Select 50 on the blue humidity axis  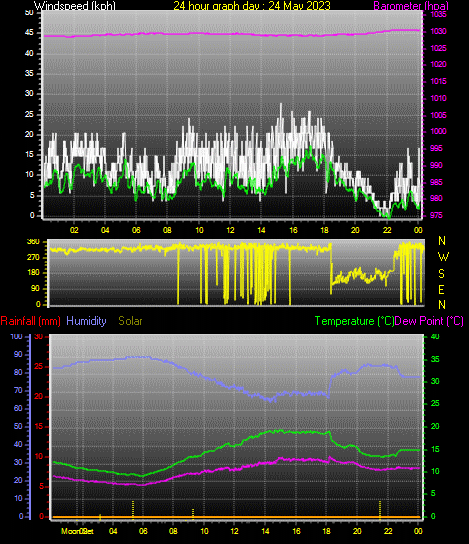(x=18, y=426)
